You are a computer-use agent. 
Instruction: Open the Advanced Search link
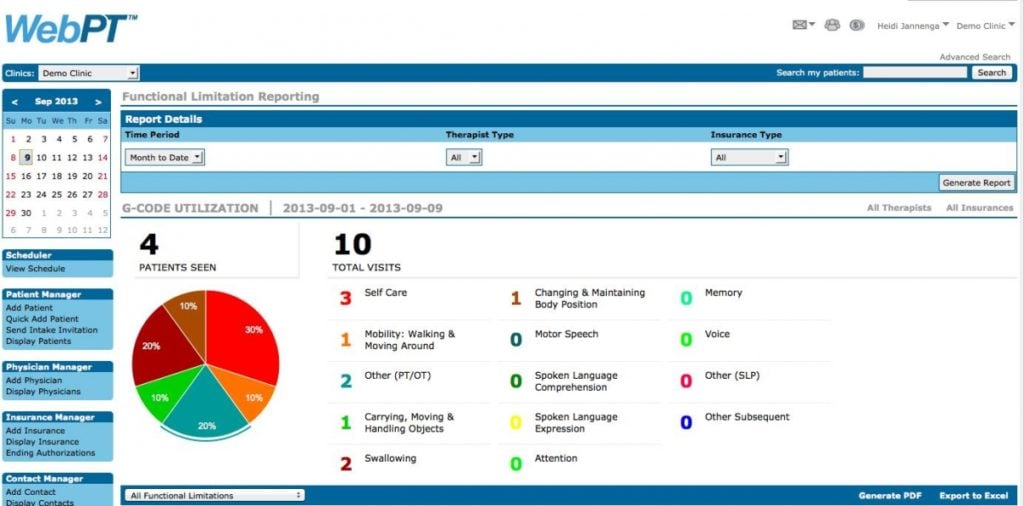974,57
